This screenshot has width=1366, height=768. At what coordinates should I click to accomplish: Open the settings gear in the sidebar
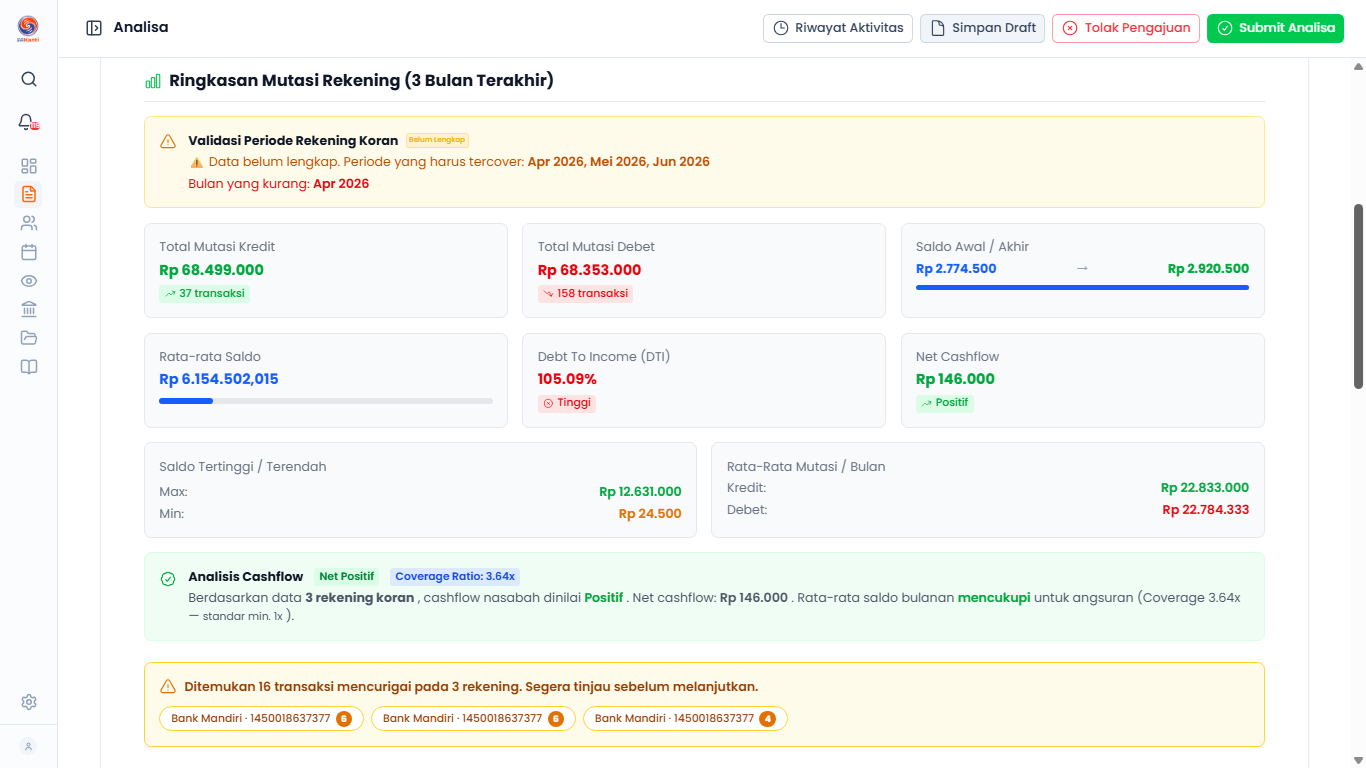click(29, 702)
